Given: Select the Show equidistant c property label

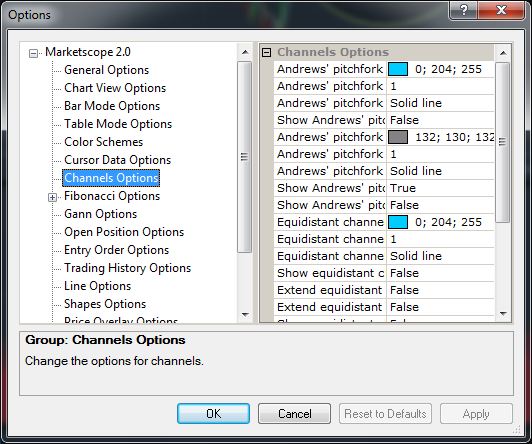Looking at the screenshot, I should pos(330,273).
